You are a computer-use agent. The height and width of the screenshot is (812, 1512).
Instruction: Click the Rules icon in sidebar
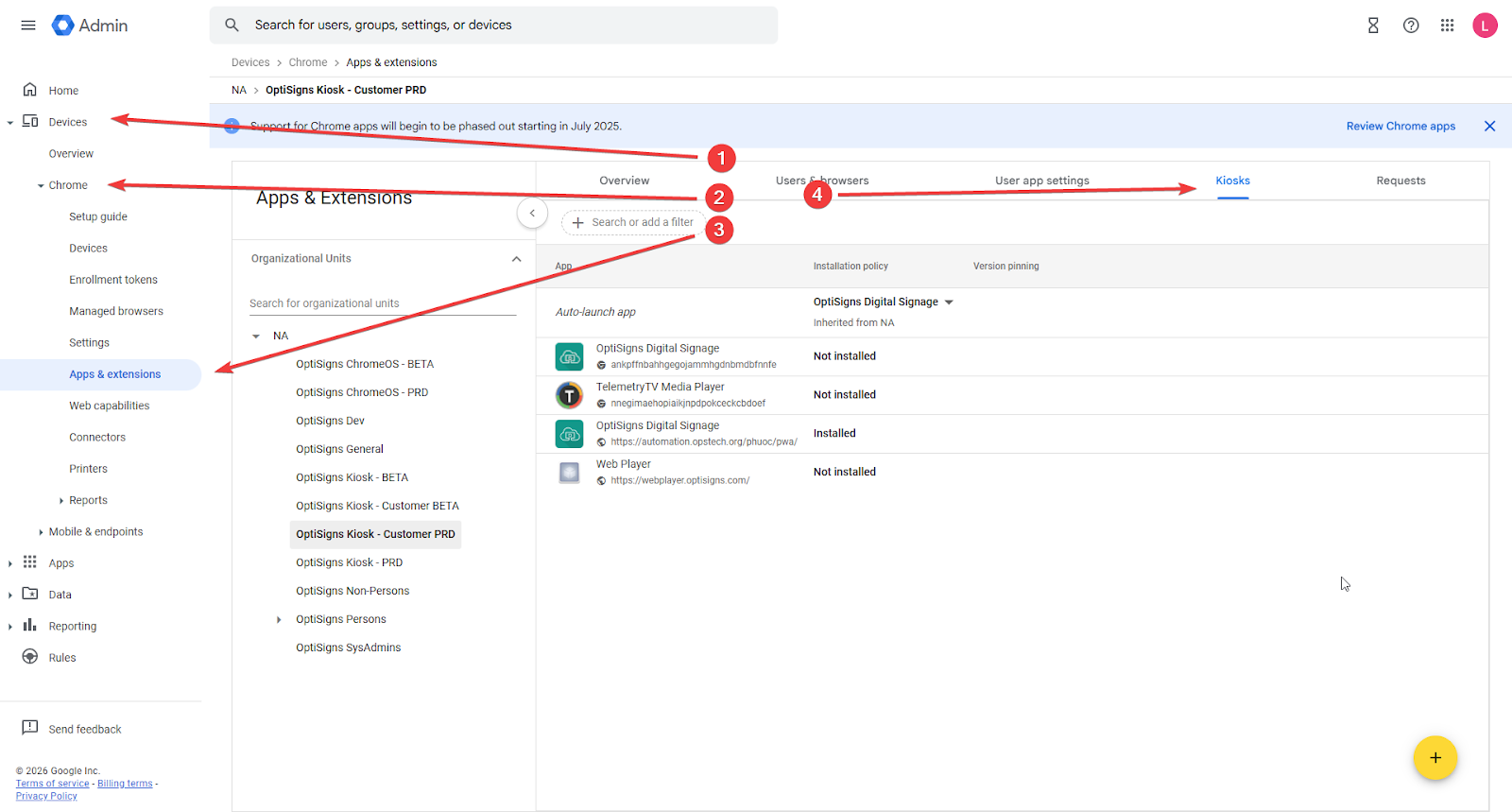(x=30, y=657)
